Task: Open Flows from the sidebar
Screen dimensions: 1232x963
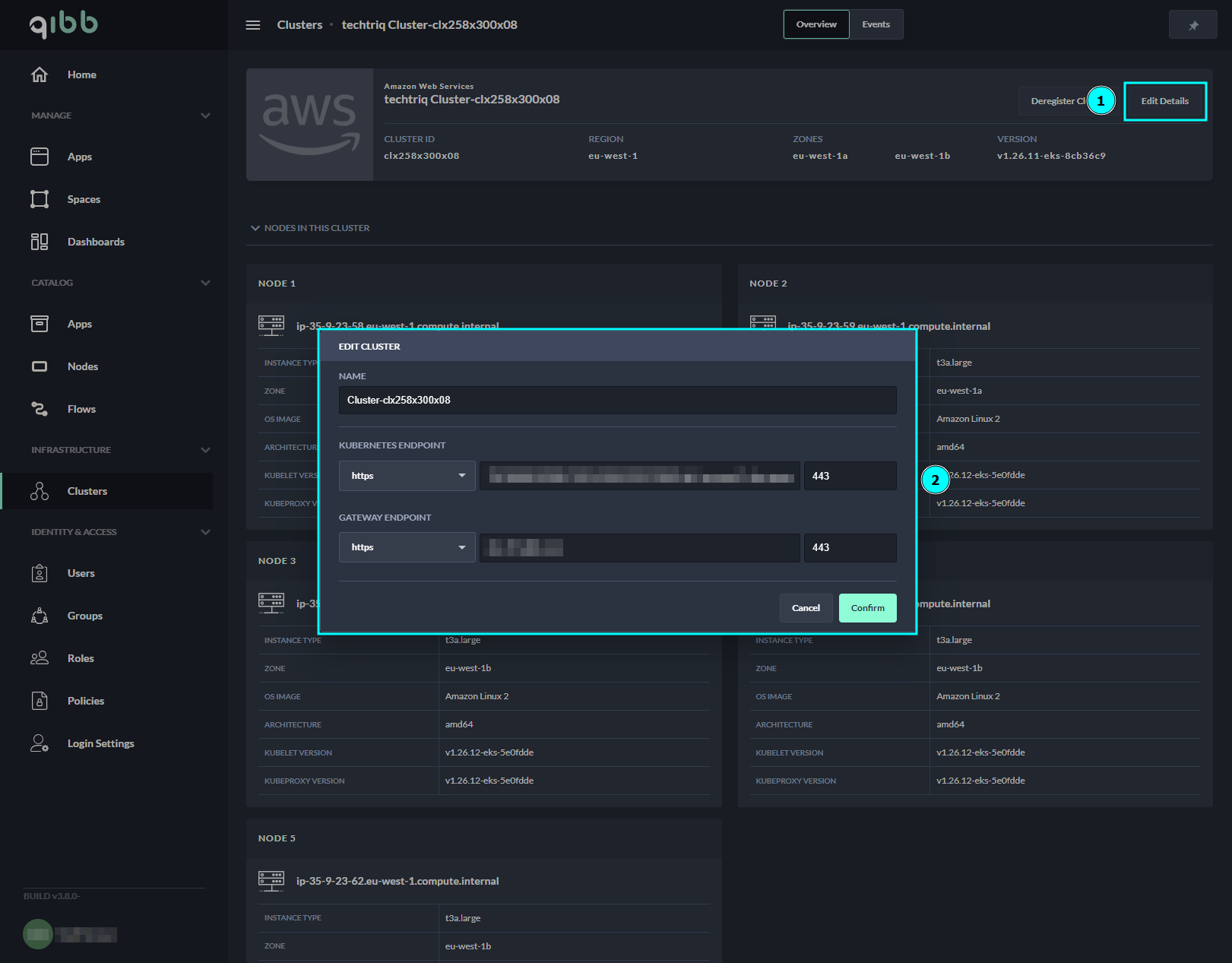Action: (x=39, y=408)
